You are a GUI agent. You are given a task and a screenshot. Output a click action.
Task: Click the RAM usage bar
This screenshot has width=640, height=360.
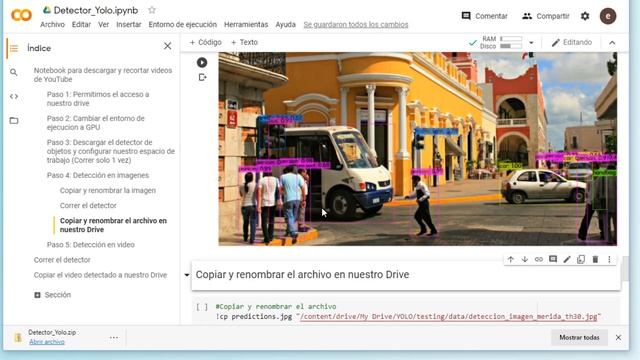click(x=511, y=39)
